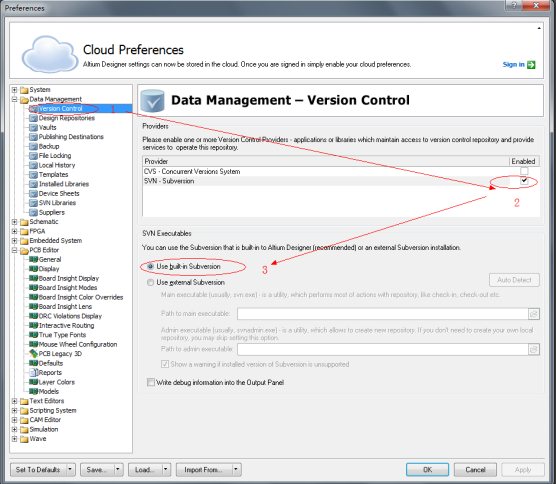The width and height of the screenshot is (556, 484).
Task: Expand the Simulation folder
Action: click(15, 429)
